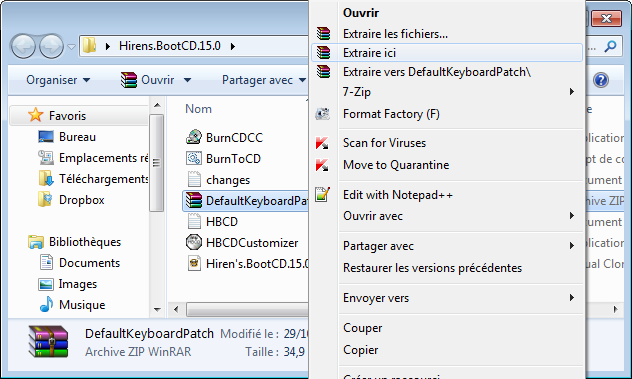Click the file list horizontal scrollbar thumb
The image size is (632, 379).
tap(247, 310)
